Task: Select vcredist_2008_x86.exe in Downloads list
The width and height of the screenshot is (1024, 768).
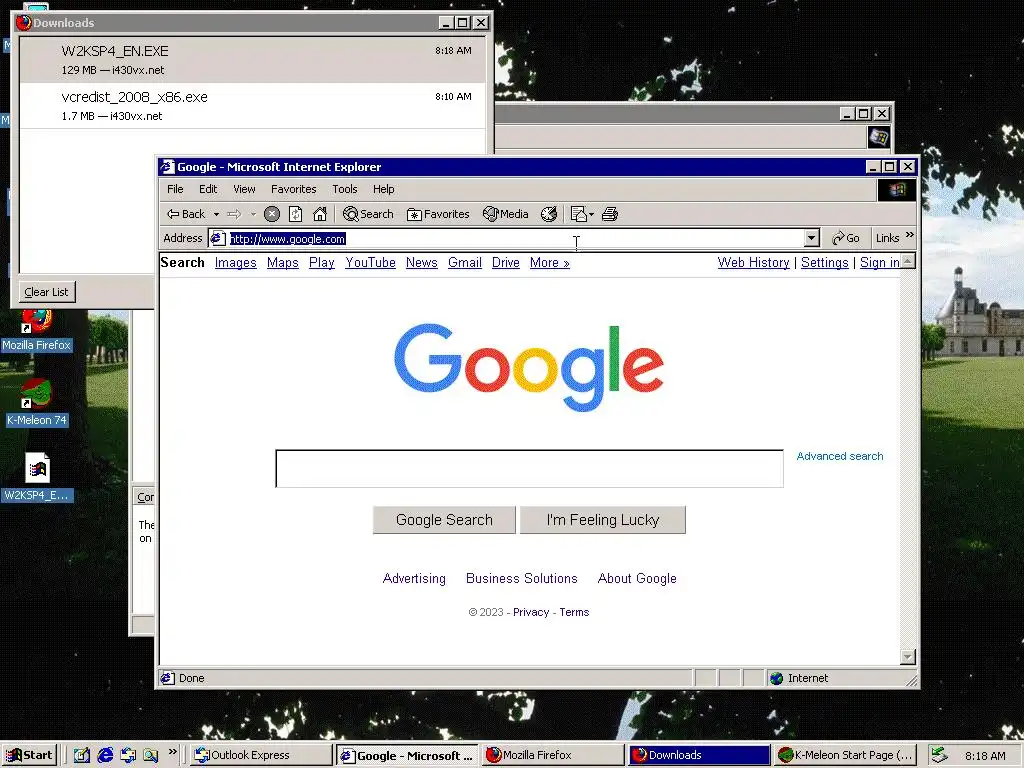Action: click(253, 106)
